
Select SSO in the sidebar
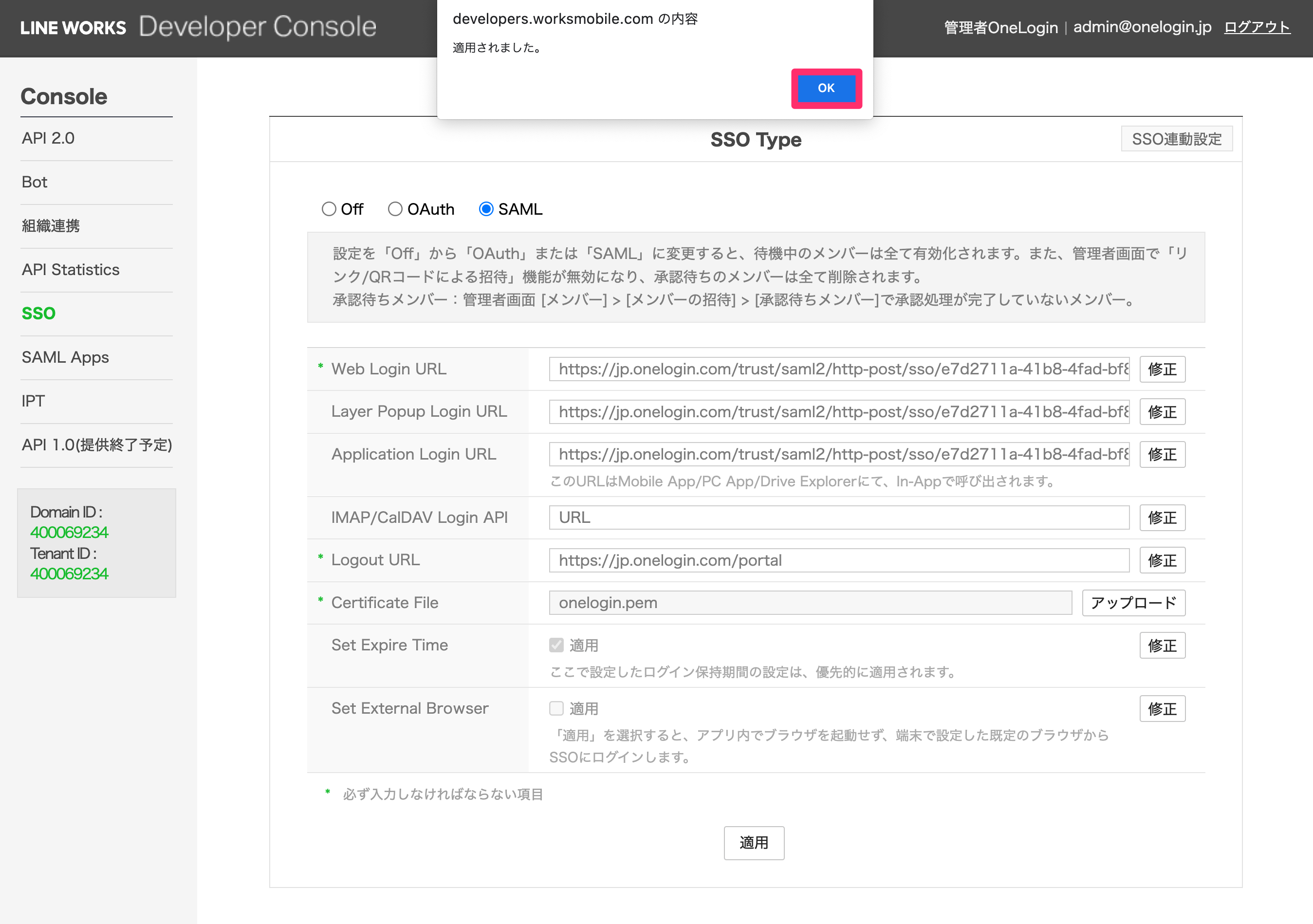pos(38,314)
